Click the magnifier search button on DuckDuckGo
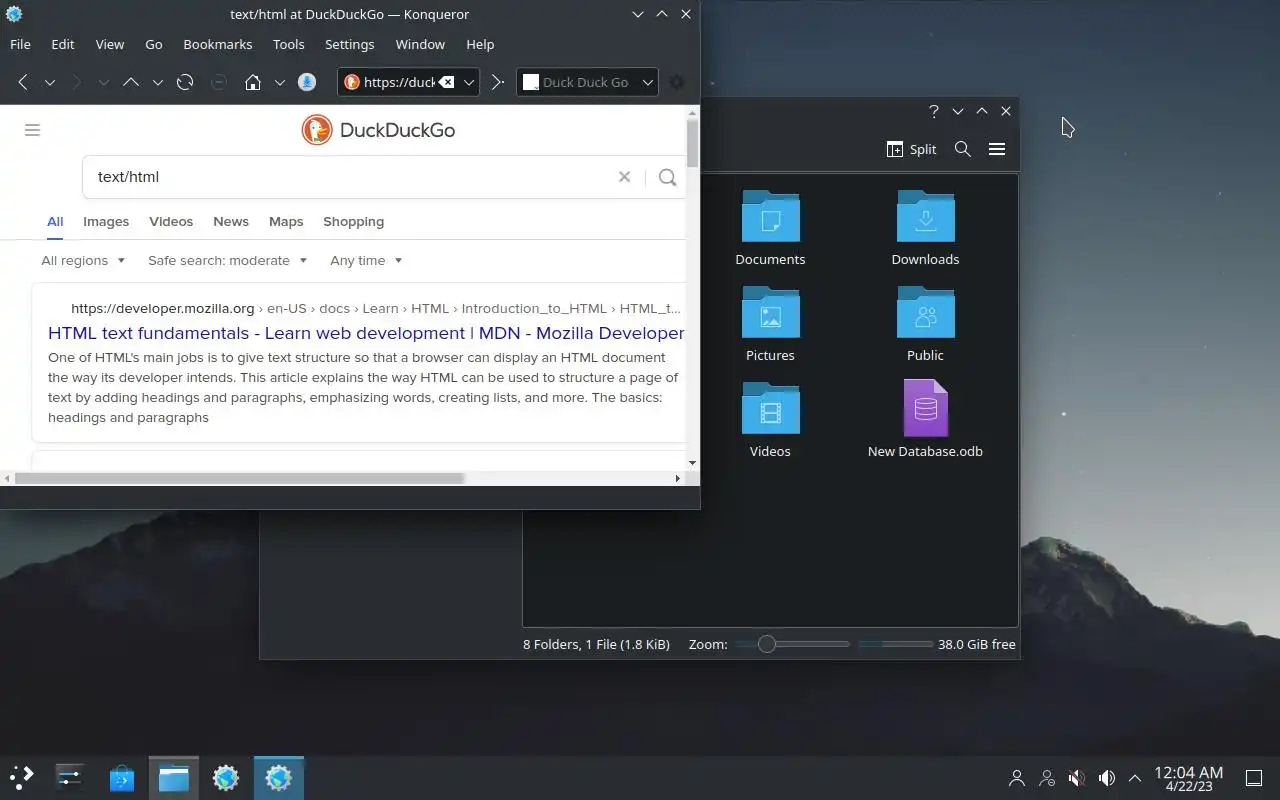 coord(668,177)
